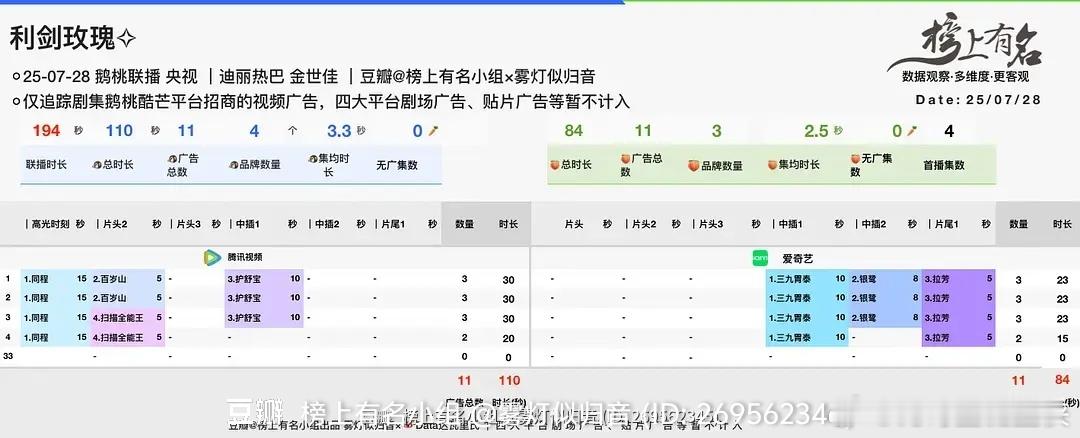1080x438 pixels.
Task: Click the line starting 仅追踪剧集鹅桃酷芒
Action: pyautogui.click(x=321, y=102)
